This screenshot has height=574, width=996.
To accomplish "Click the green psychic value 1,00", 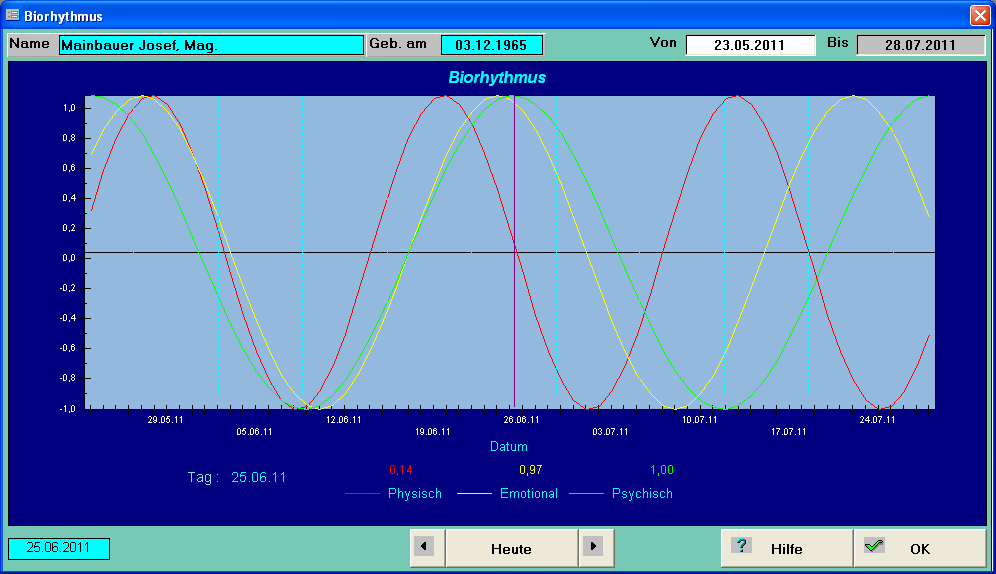I will pyautogui.click(x=662, y=470).
